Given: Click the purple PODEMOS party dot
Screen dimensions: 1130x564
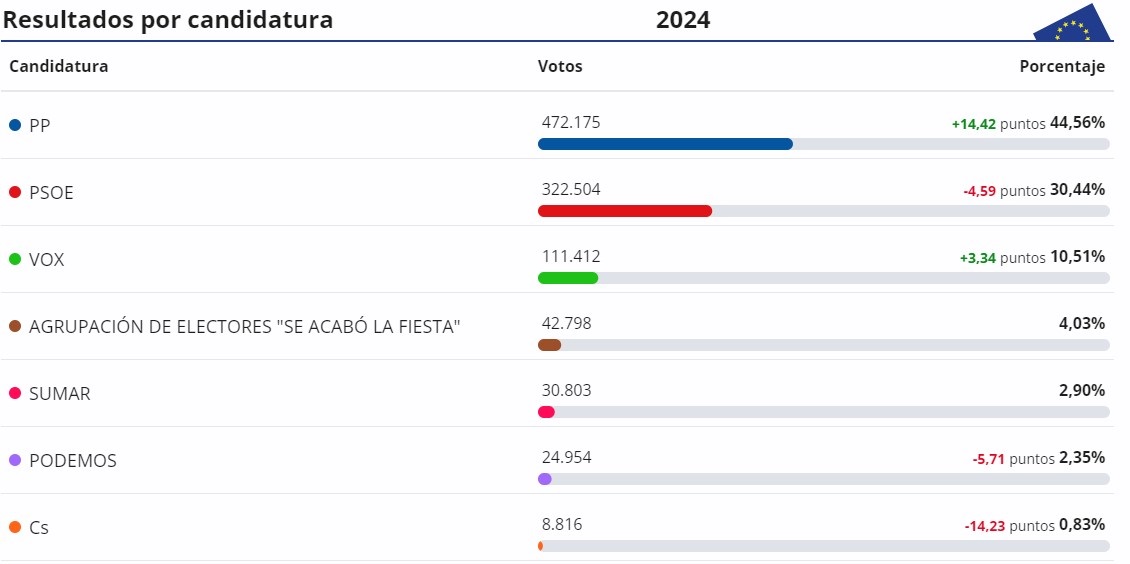Looking at the screenshot, I should click(x=15, y=460).
